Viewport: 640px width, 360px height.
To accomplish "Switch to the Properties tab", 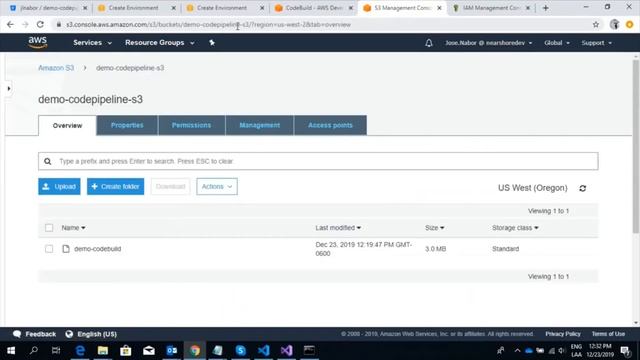I will 127,125.
